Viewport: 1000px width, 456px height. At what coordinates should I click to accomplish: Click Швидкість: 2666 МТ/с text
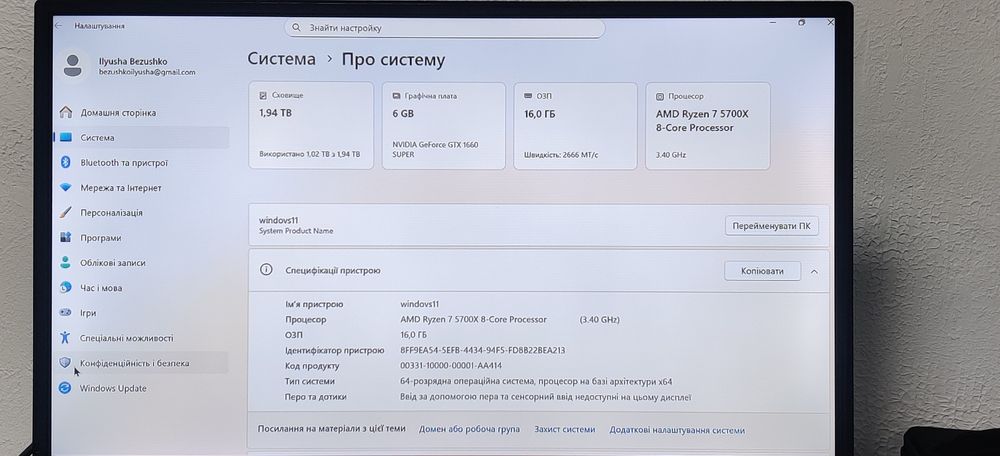[561, 155]
